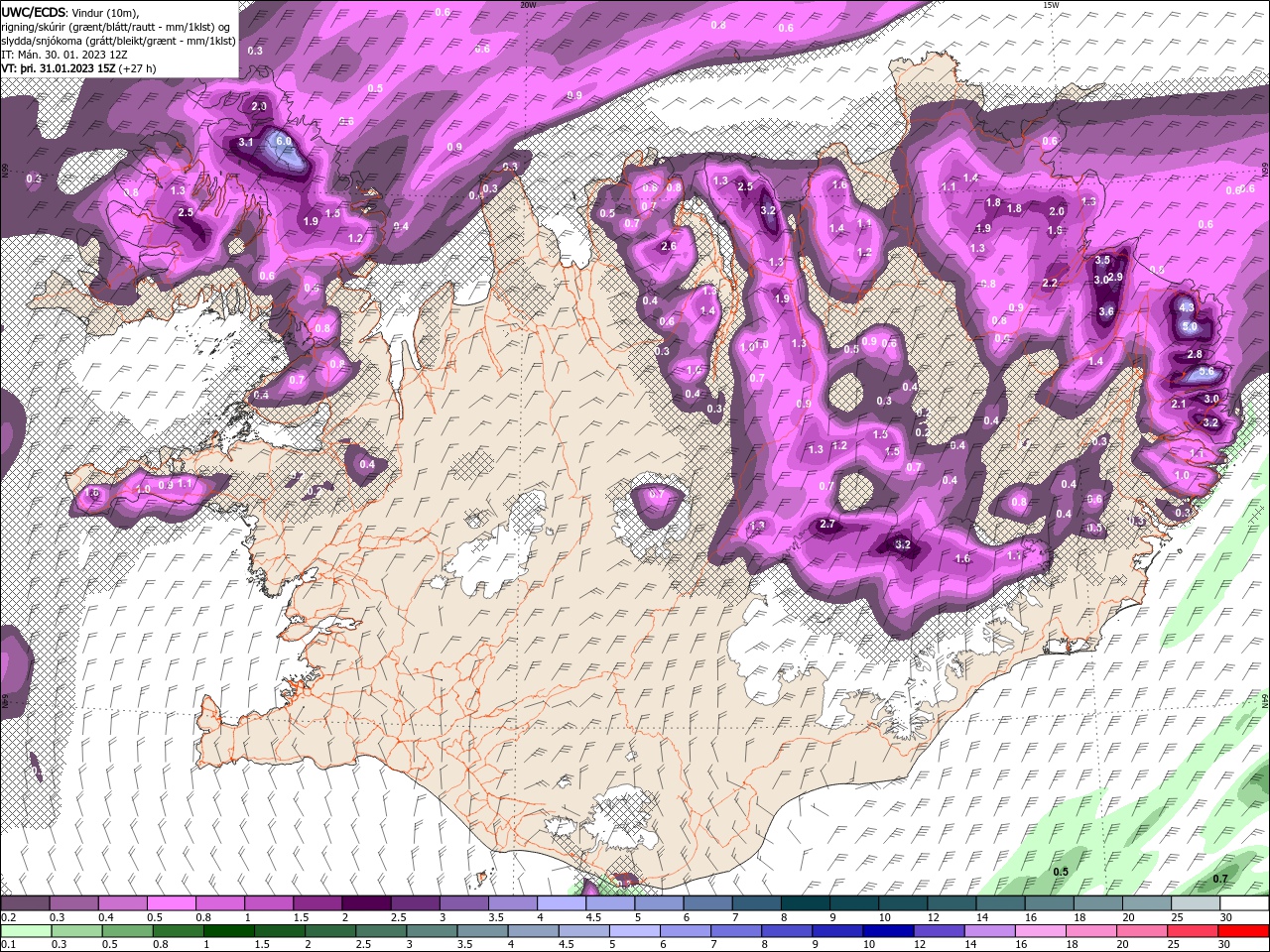Click the UWC/ECDS title in the header box
The image size is (1270, 952).
coord(34,11)
